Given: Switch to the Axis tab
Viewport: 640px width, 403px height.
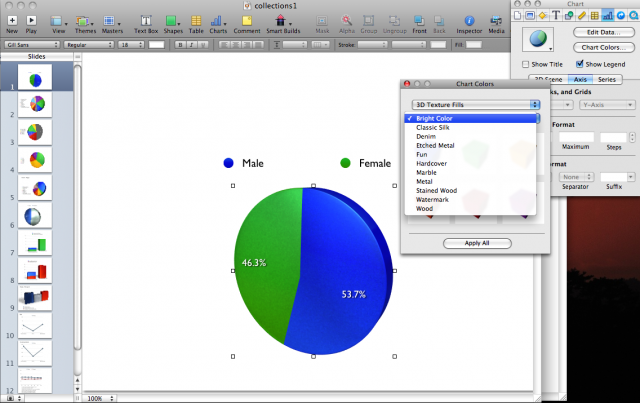Looking at the screenshot, I should pyautogui.click(x=580, y=80).
